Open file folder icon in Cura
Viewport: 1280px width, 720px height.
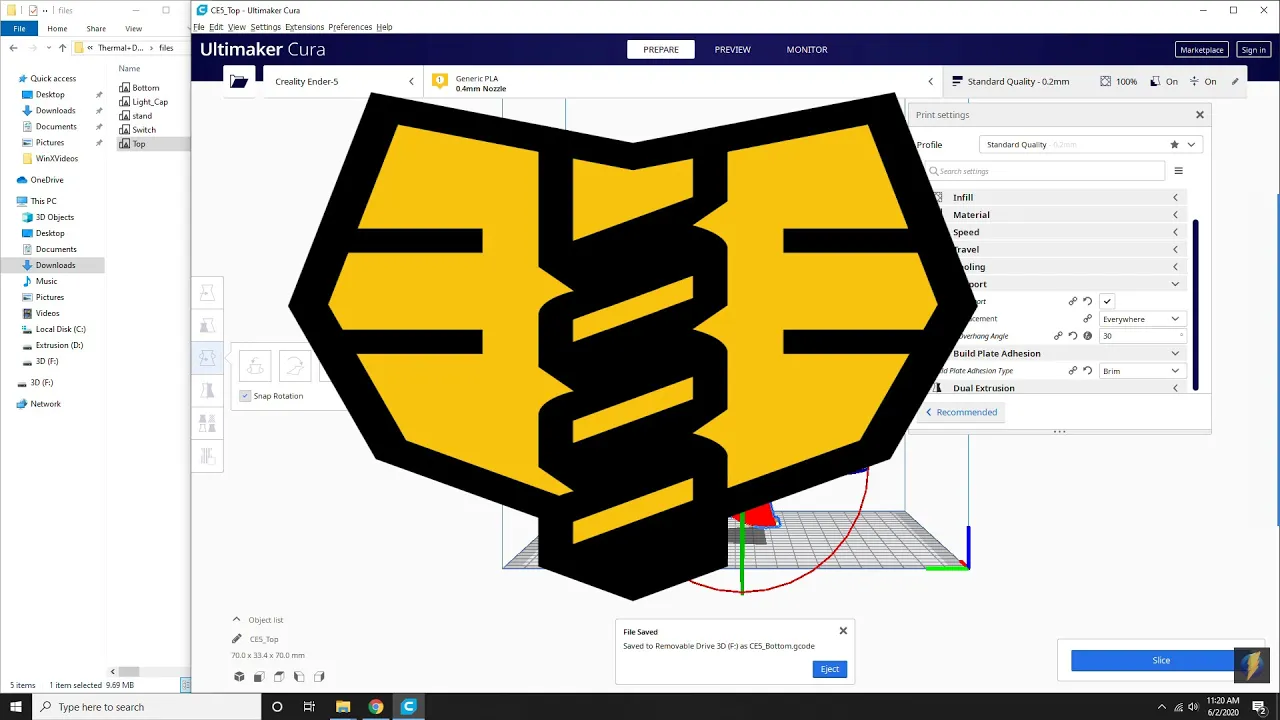[x=238, y=81]
